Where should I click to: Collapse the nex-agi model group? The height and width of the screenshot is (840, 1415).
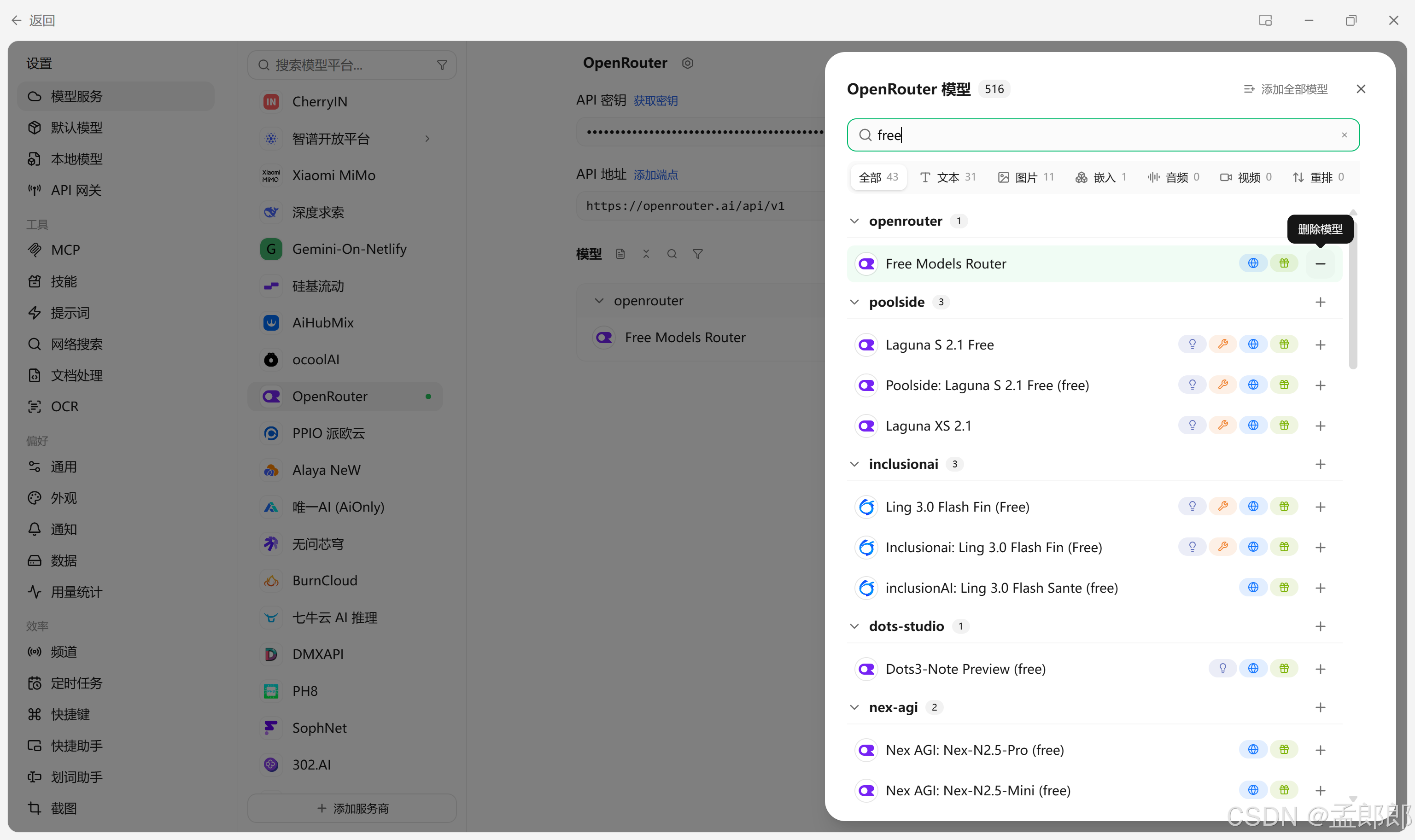pyautogui.click(x=854, y=707)
